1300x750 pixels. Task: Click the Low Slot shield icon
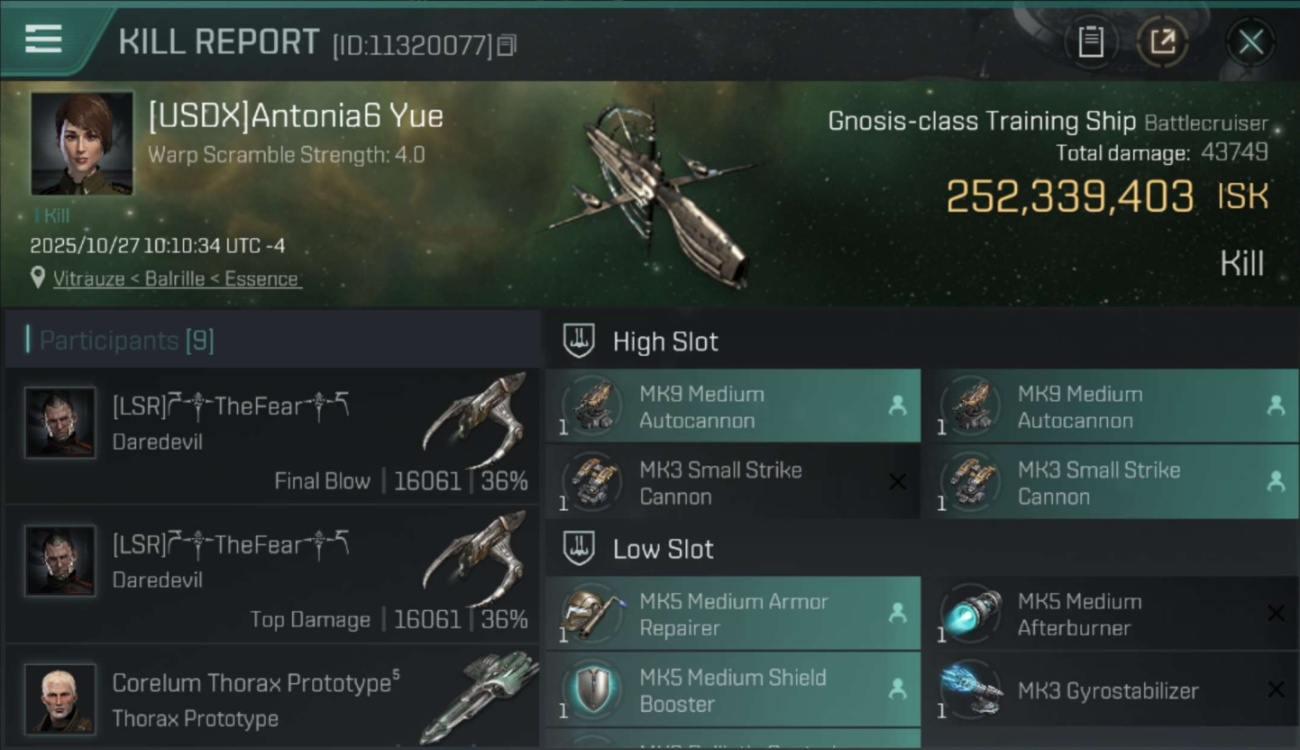click(580, 548)
